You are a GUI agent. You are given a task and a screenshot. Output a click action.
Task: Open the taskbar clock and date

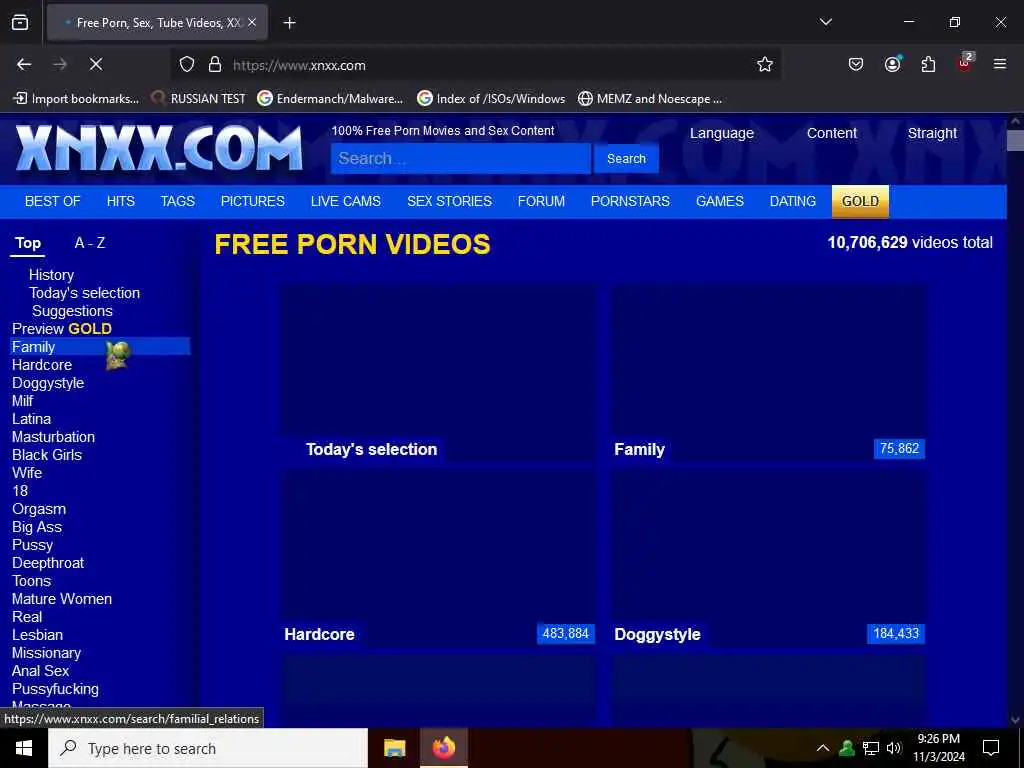[938, 748]
